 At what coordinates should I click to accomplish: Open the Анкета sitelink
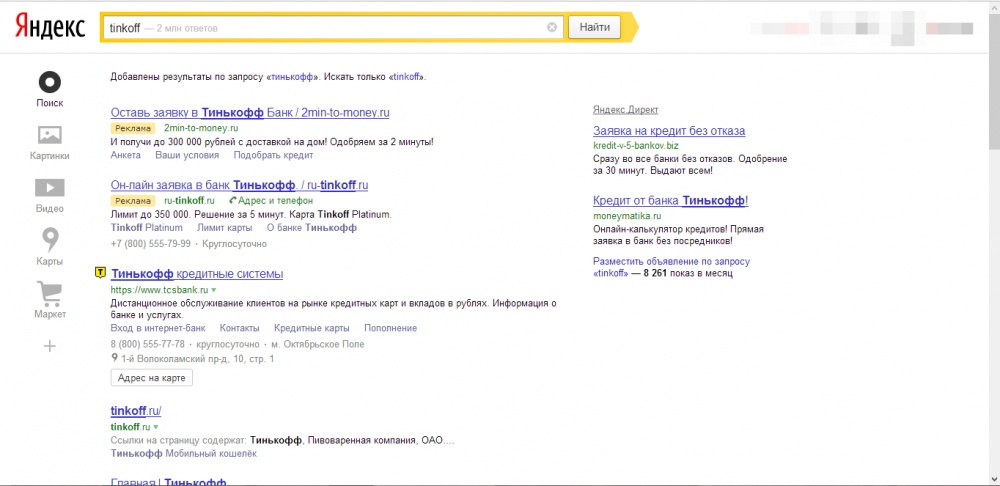click(x=126, y=155)
